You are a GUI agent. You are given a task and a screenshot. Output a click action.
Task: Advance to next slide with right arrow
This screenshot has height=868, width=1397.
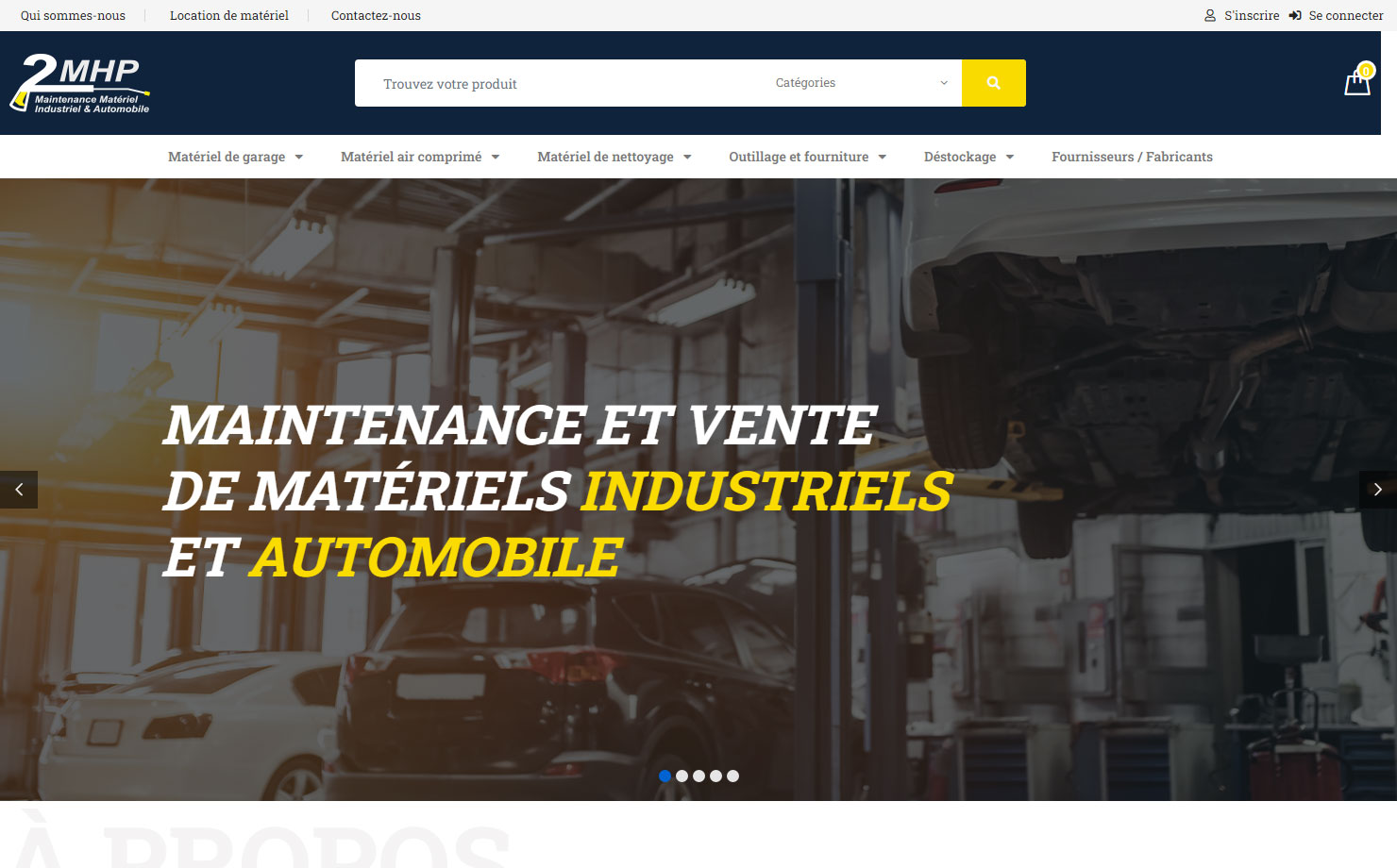pyautogui.click(x=1378, y=490)
